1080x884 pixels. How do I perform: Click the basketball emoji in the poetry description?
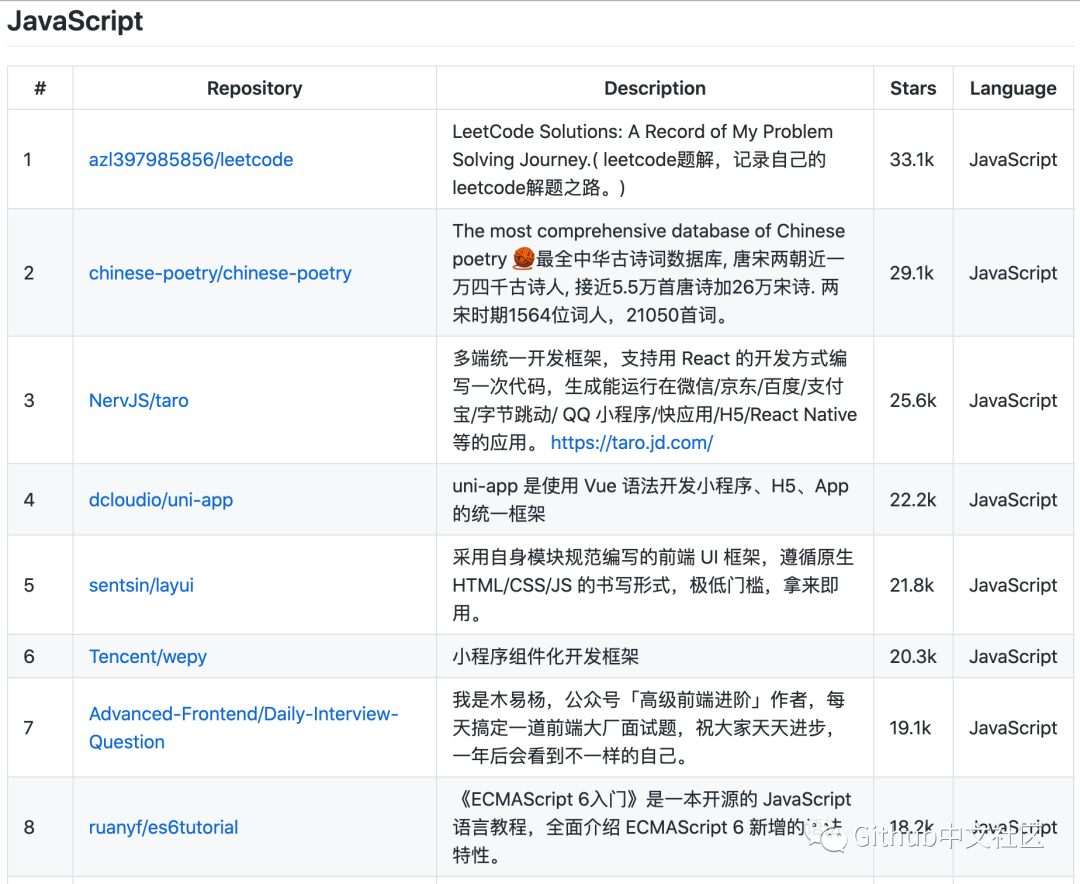click(x=524, y=259)
